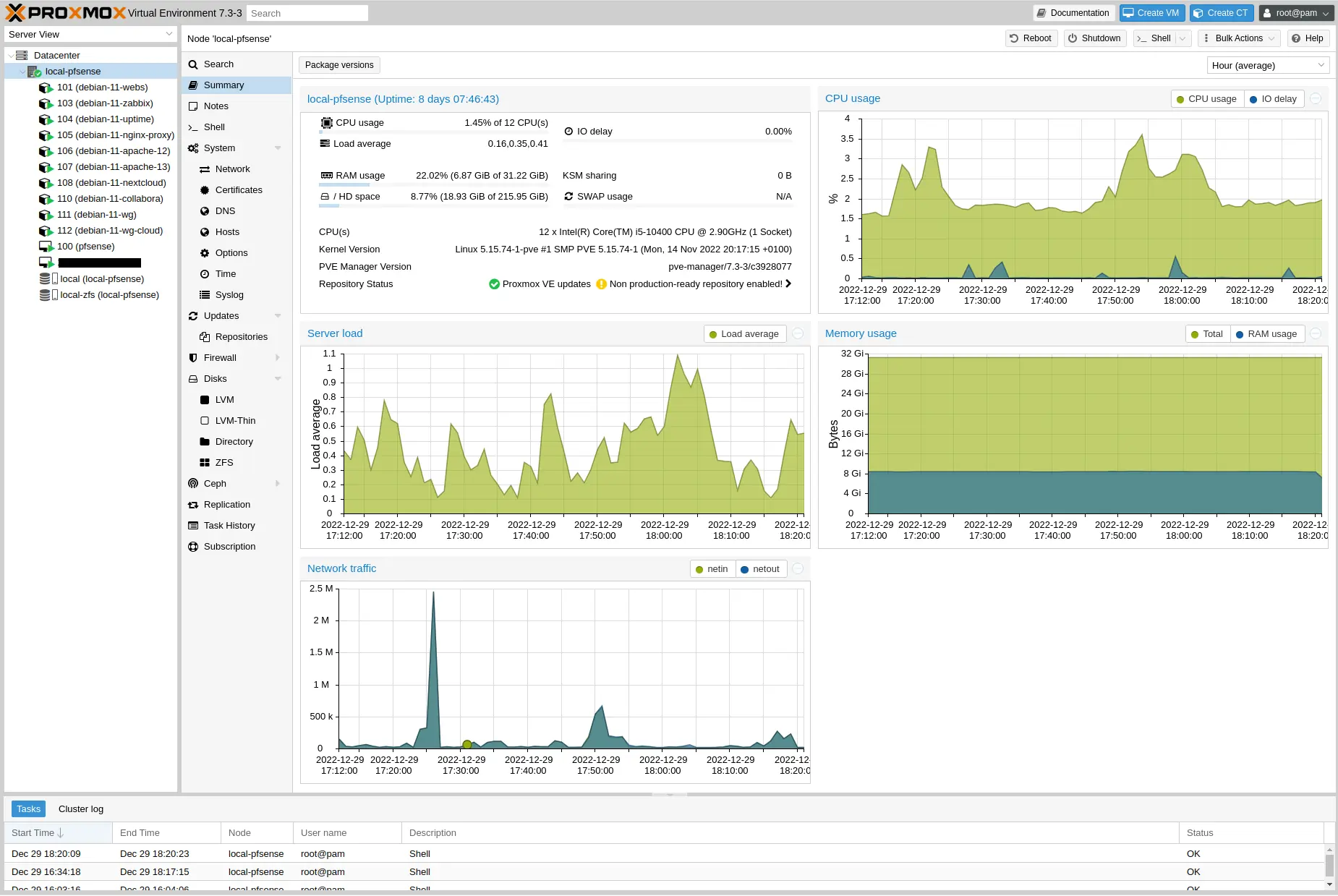Screen dimensions: 1338x896
Task: Toggle netout series in Network traffic legend
Action: click(x=760, y=569)
